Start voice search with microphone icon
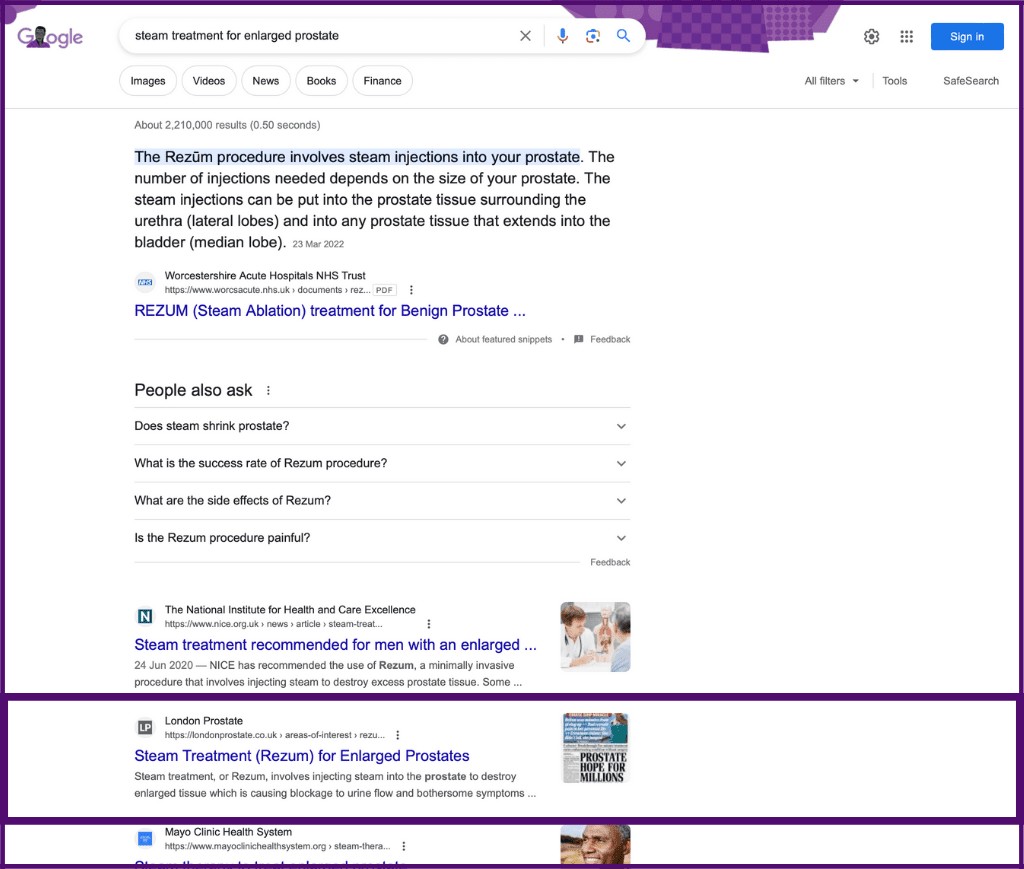1024x869 pixels. tap(562, 36)
